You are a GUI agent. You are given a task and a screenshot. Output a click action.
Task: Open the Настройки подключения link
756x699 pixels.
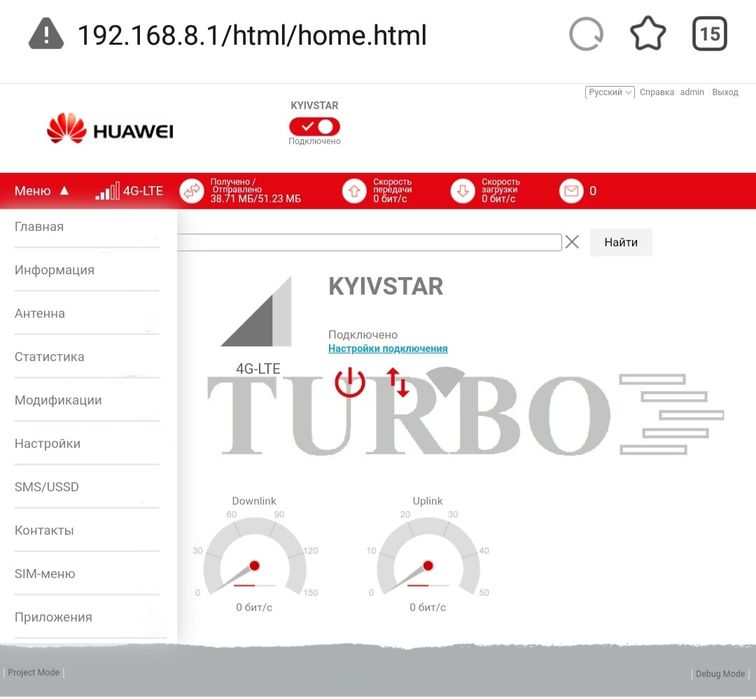coord(388,349)
